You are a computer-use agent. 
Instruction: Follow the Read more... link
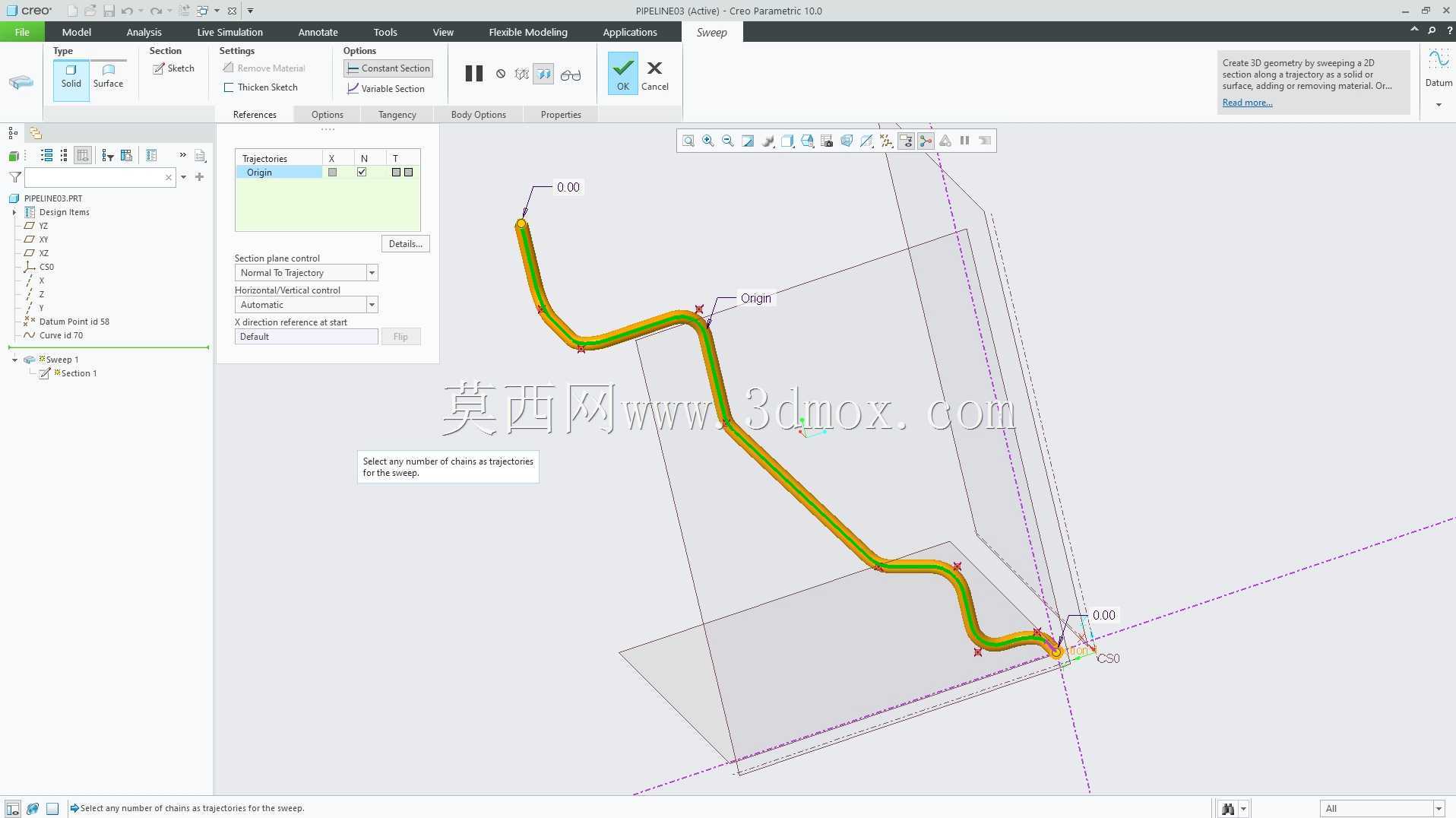[1247, 103]
